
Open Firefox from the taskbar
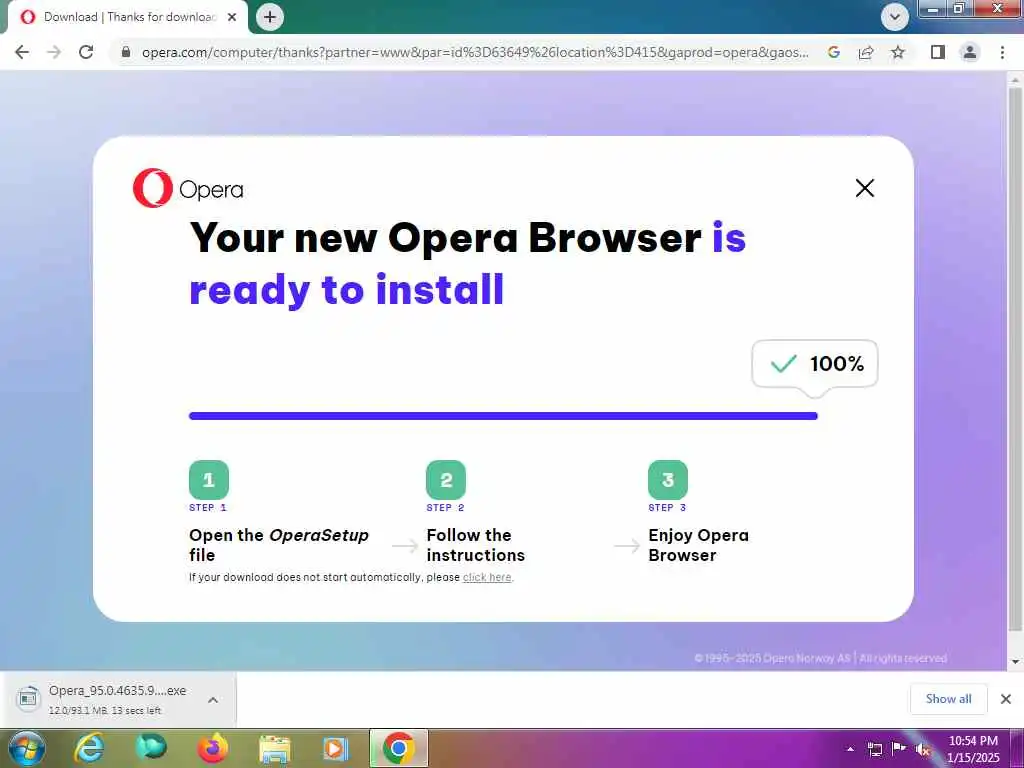point(214,748)
